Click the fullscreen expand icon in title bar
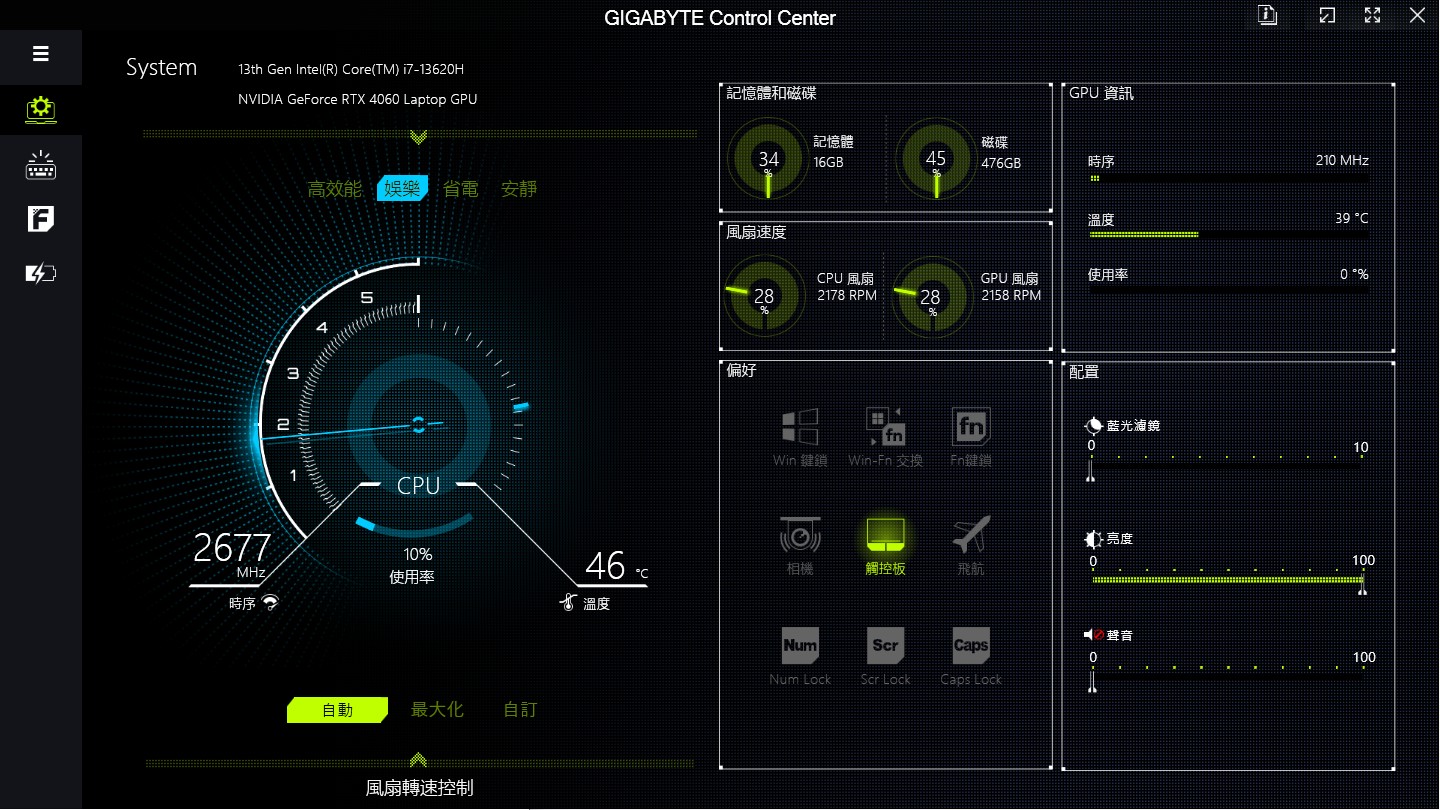Image resolution: width=1440 pixels, height=810 pixels. click(x=1373, y=15)
